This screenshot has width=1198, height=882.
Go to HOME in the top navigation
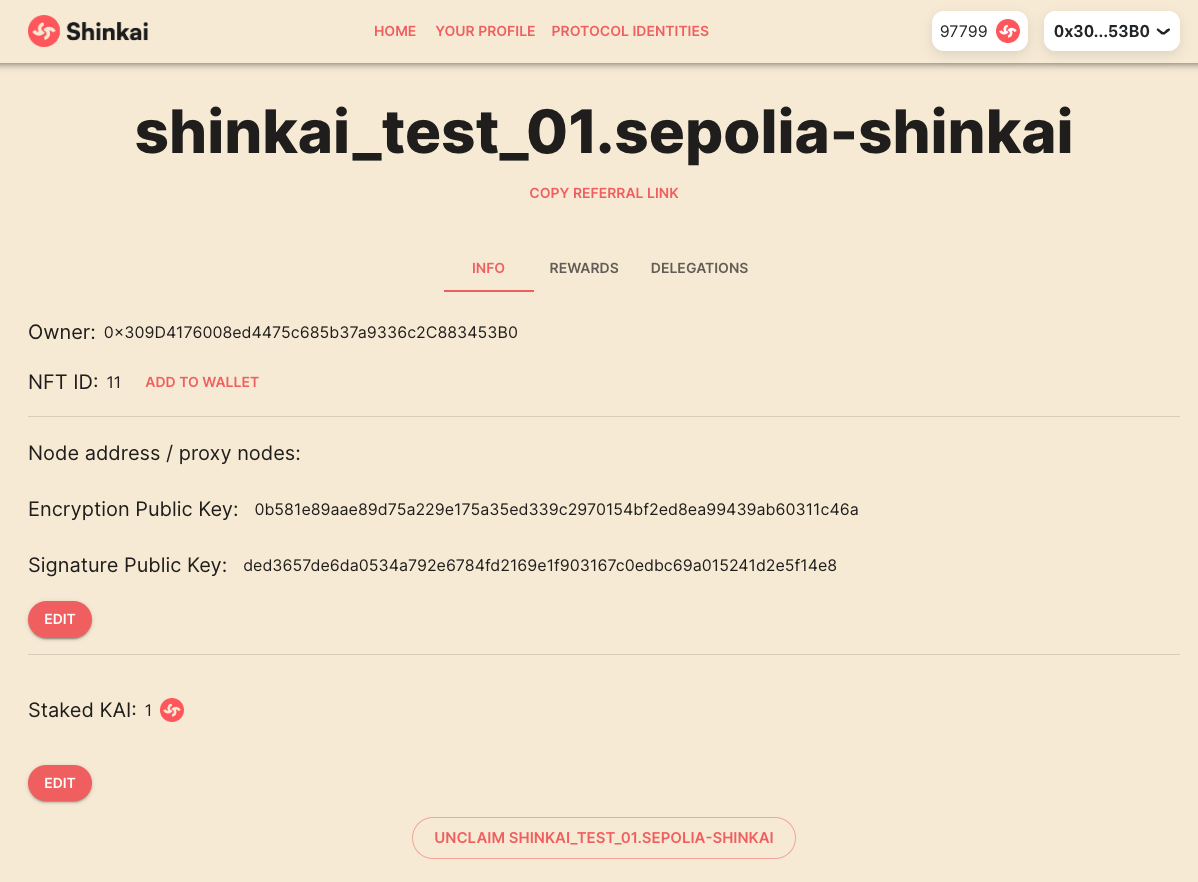395,31
